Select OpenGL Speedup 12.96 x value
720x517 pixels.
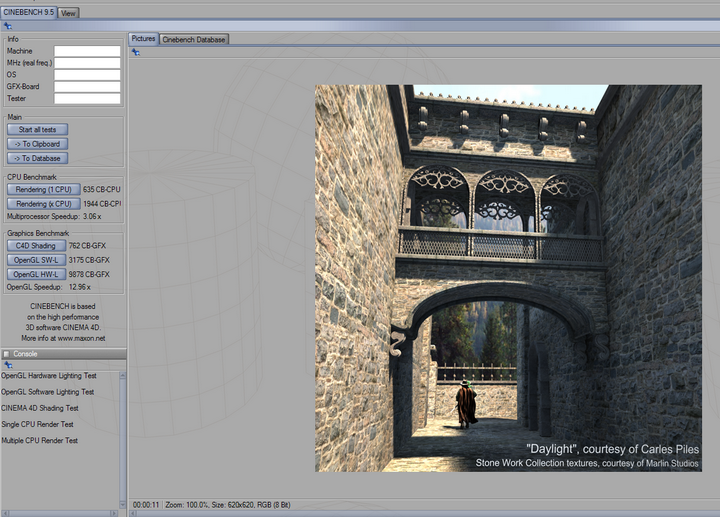[79, 287]
